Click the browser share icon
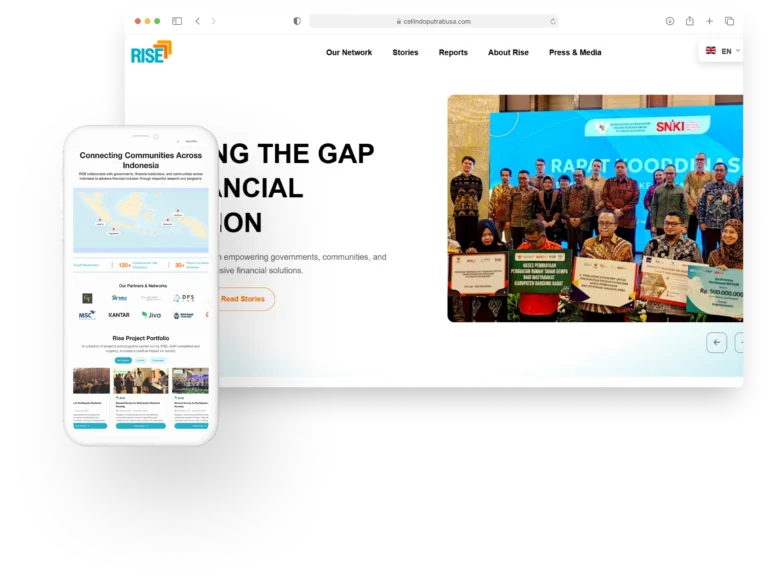This screenshot has width=768, height=586. pyautogui.click(x=690, y=21)
